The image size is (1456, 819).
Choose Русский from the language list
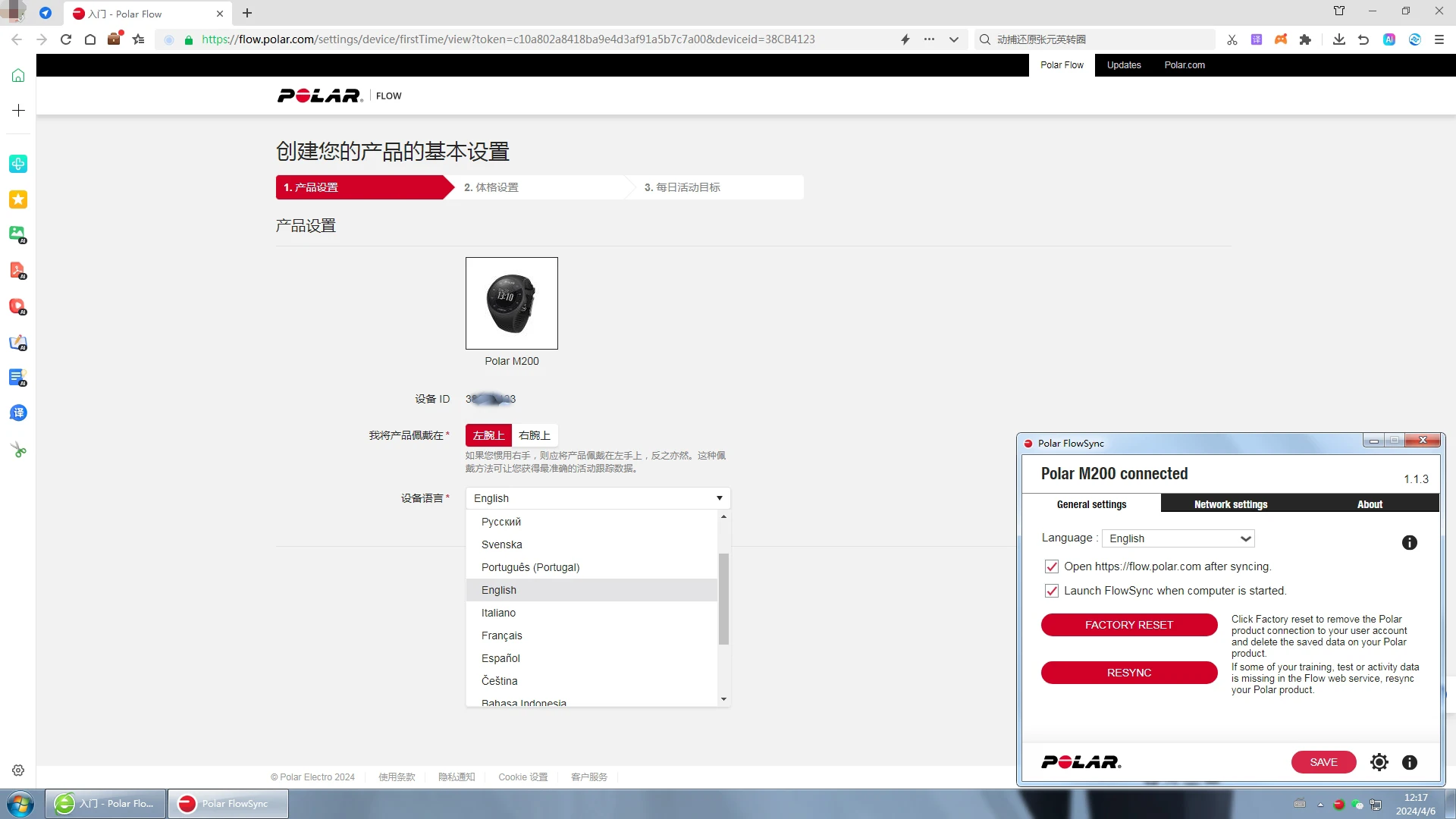pos(591,522)
